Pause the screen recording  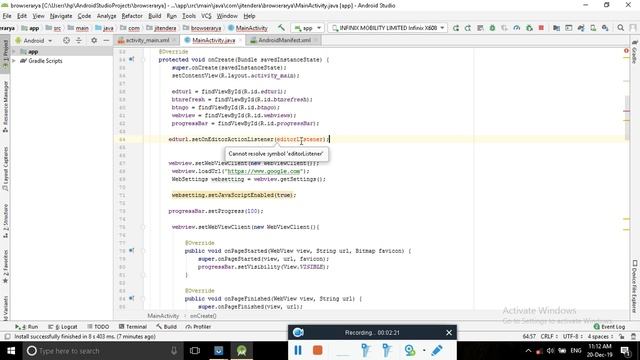tap(298, 350)
